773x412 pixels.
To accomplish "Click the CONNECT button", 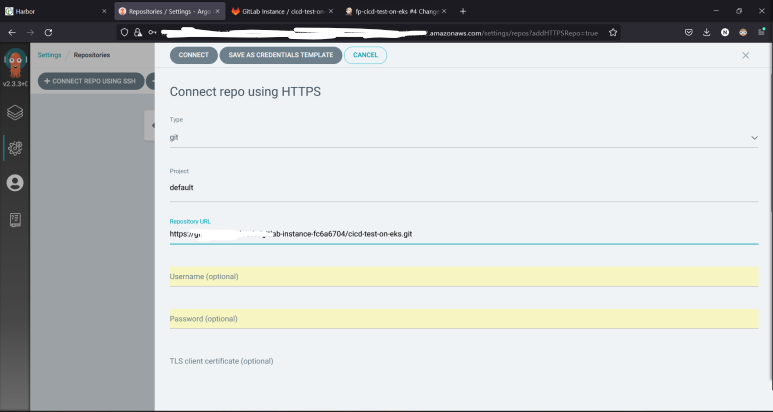I will pos(193,55).
